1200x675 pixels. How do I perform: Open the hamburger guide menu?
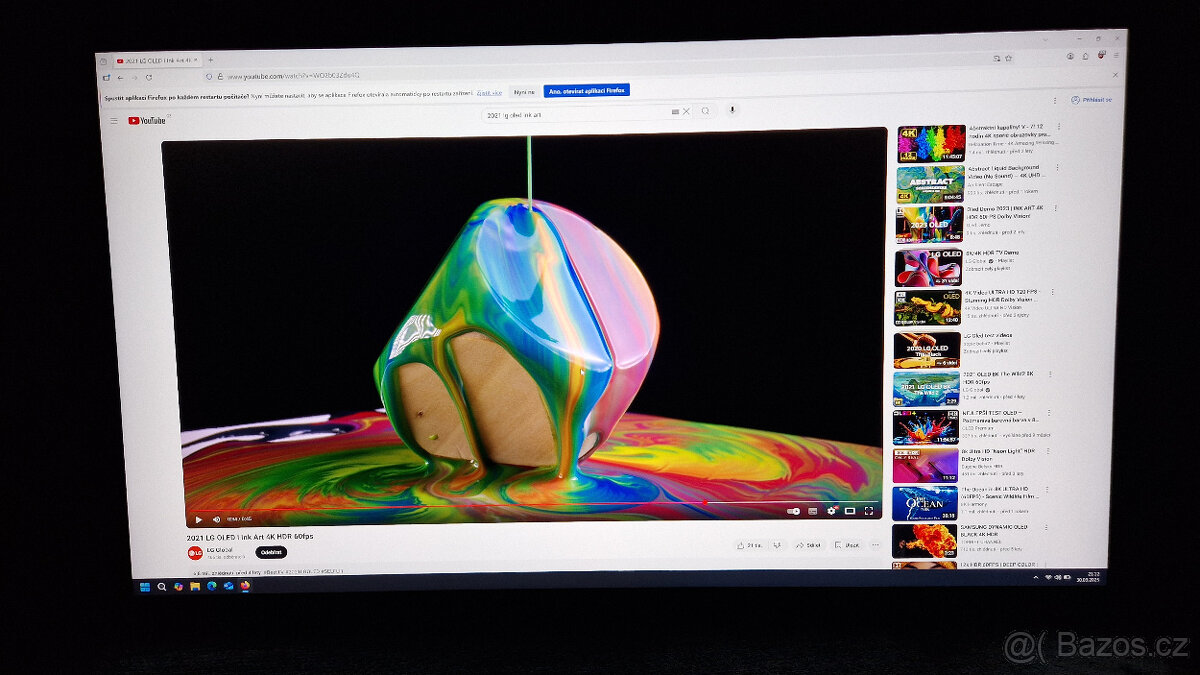[x=113, y=120]
